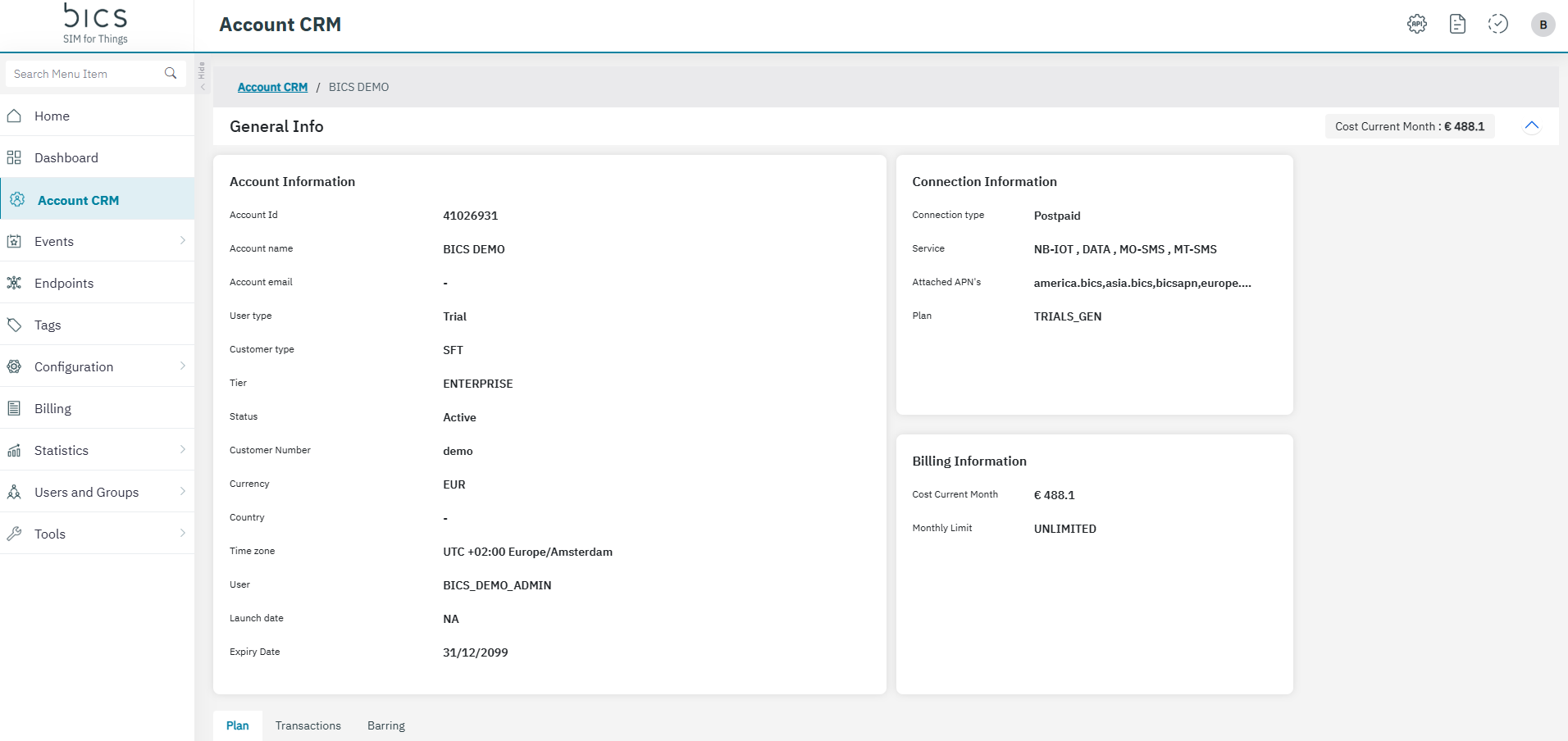Viewport: 1568px width, 741px height.
Task: Open the circular checkmark status icon
Action: pos(1497,25)
